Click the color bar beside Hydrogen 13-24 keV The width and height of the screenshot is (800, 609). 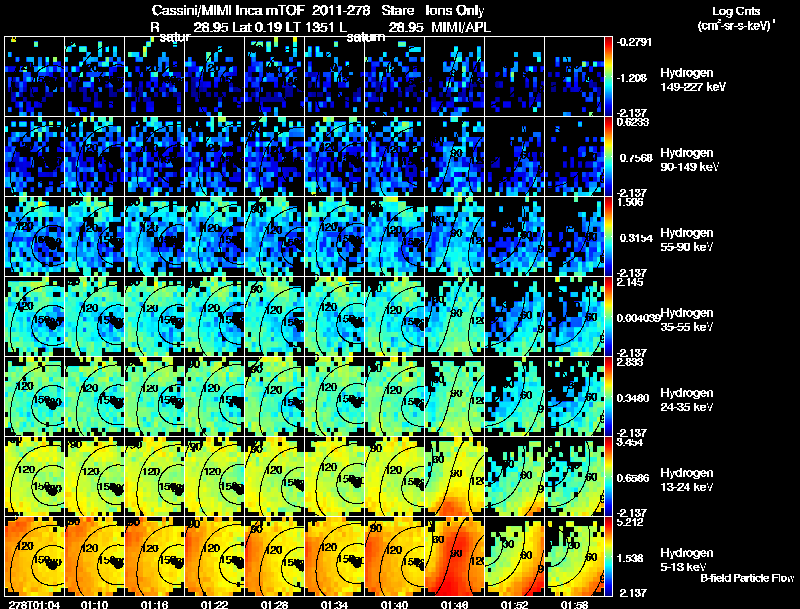(608, 477)
